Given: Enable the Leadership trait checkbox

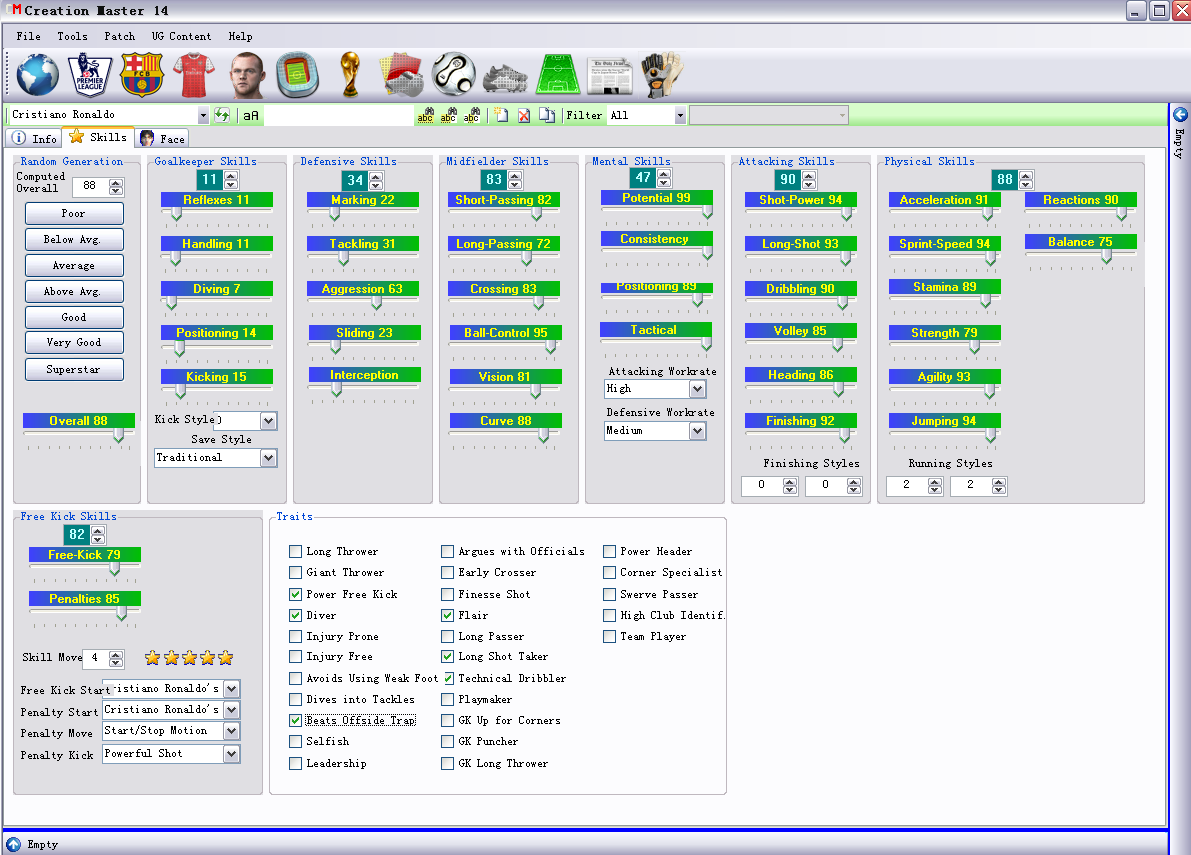Looking at the screenshot, I should [x=295, y=763].
